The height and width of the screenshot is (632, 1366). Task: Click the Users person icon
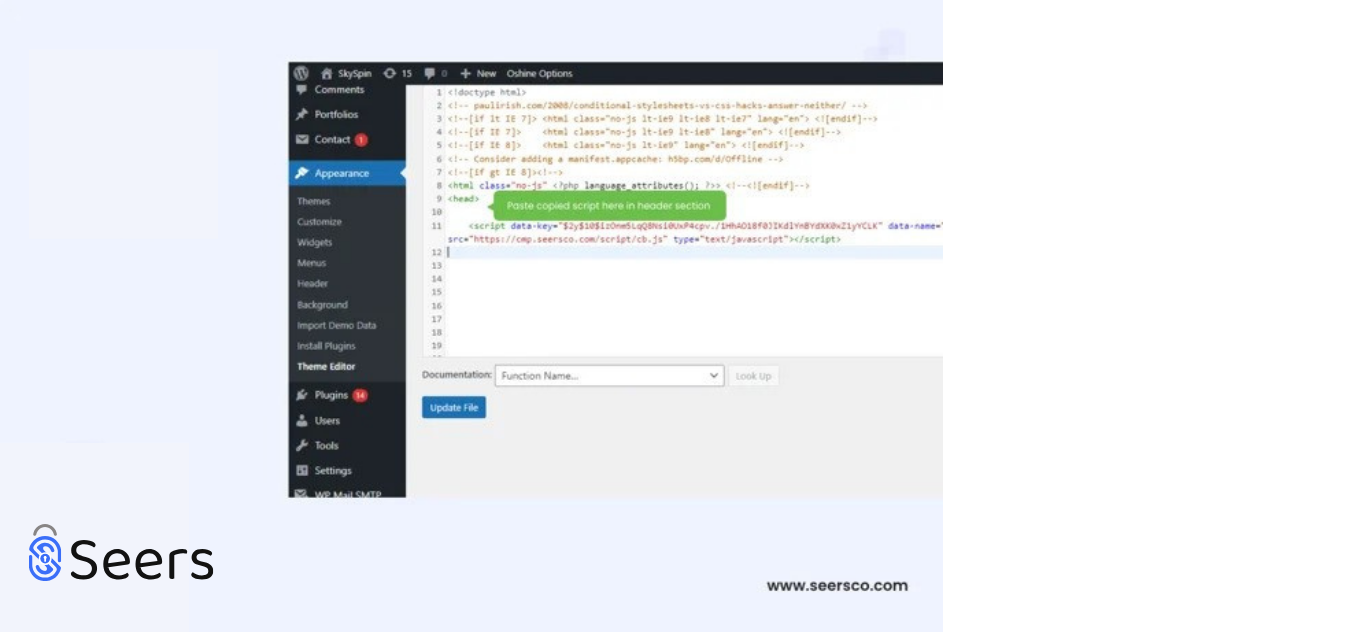[302, 421]
